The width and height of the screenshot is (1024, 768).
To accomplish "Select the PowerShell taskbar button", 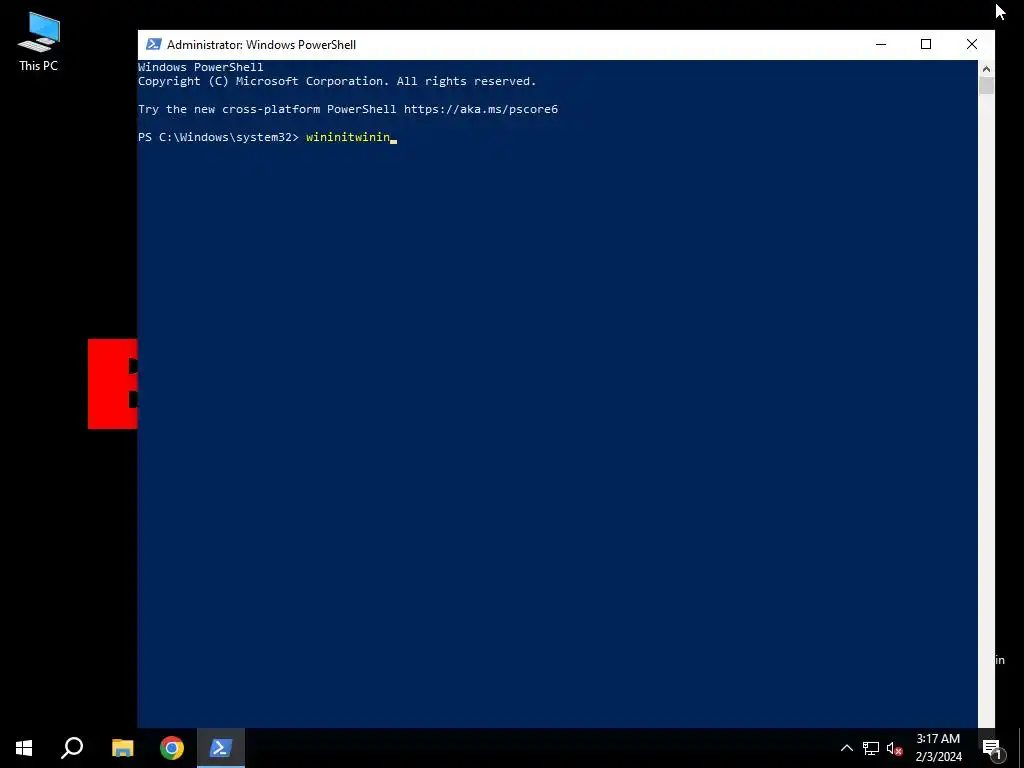I will pyautogui.click(x=221, y=748).
